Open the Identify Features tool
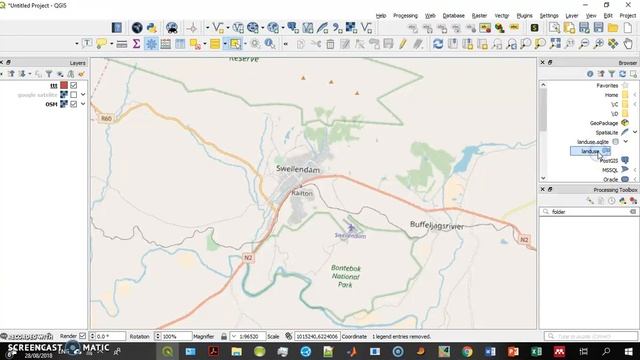This screenshot has height=360, width=640. coord(270,44)
